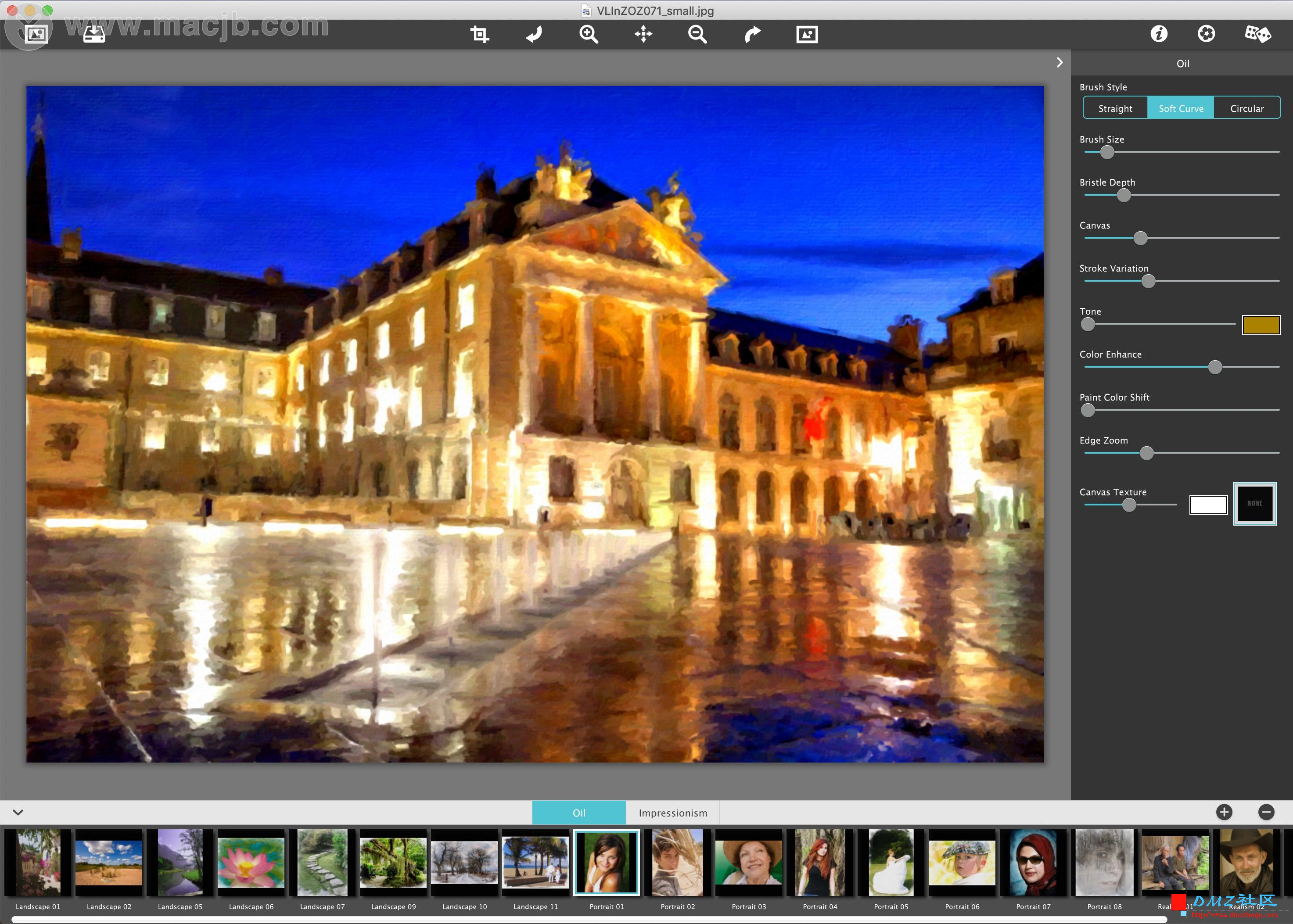
Task: Collapse the right settings panel arrow
Action: point(1059,63)
